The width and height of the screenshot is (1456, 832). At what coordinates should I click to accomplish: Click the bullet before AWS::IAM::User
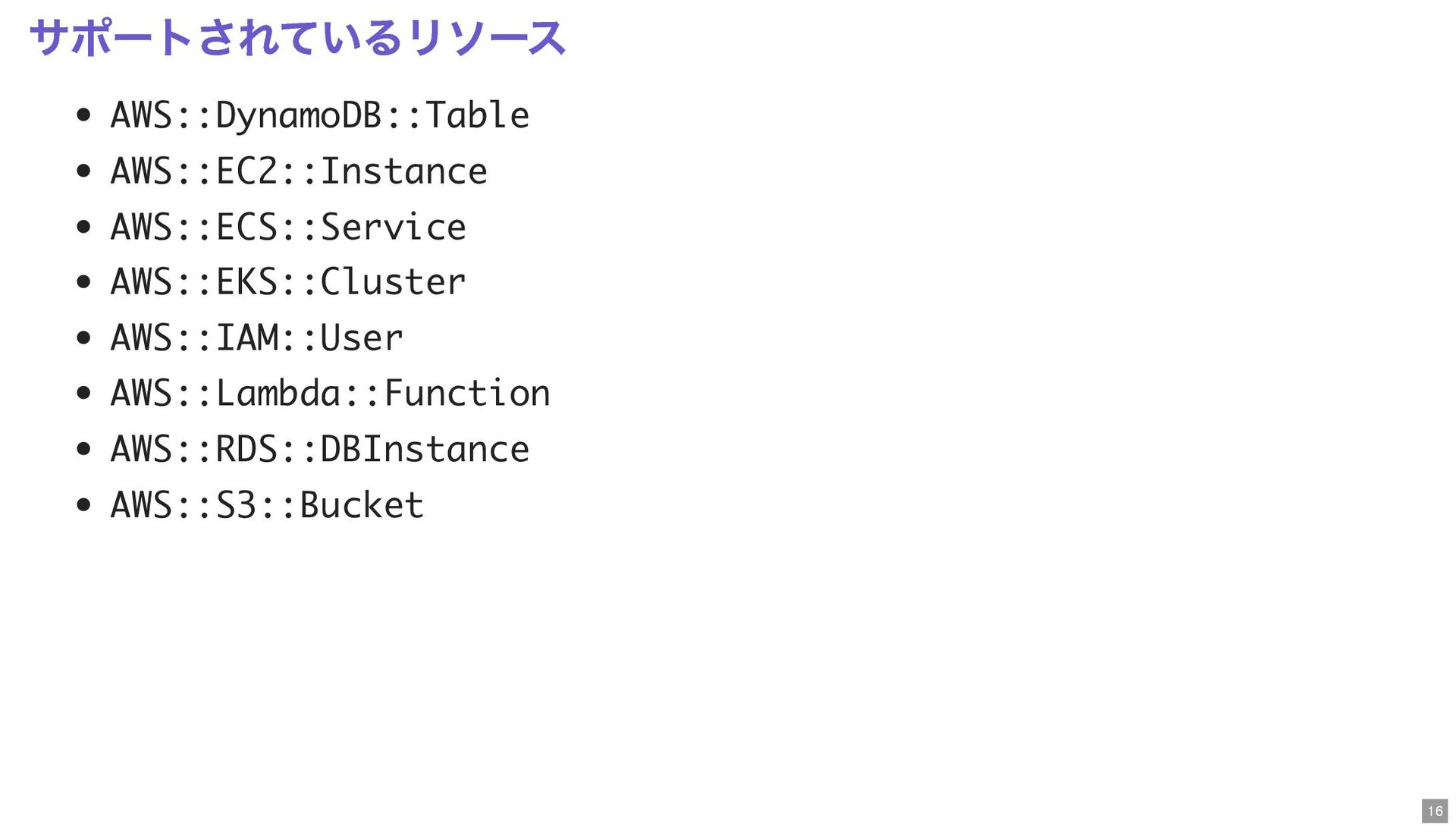(x=83, y=338)
